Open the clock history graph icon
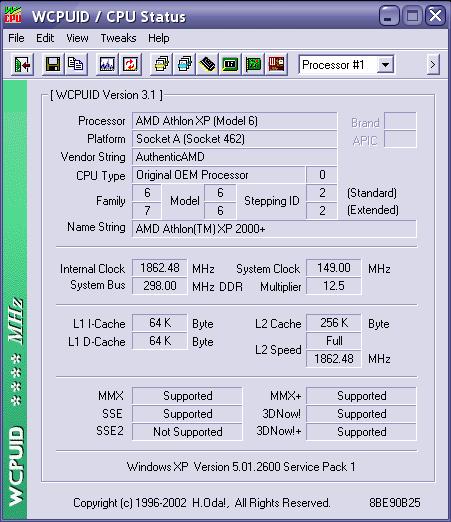451x522 pixels. click(x=107, y=64)
